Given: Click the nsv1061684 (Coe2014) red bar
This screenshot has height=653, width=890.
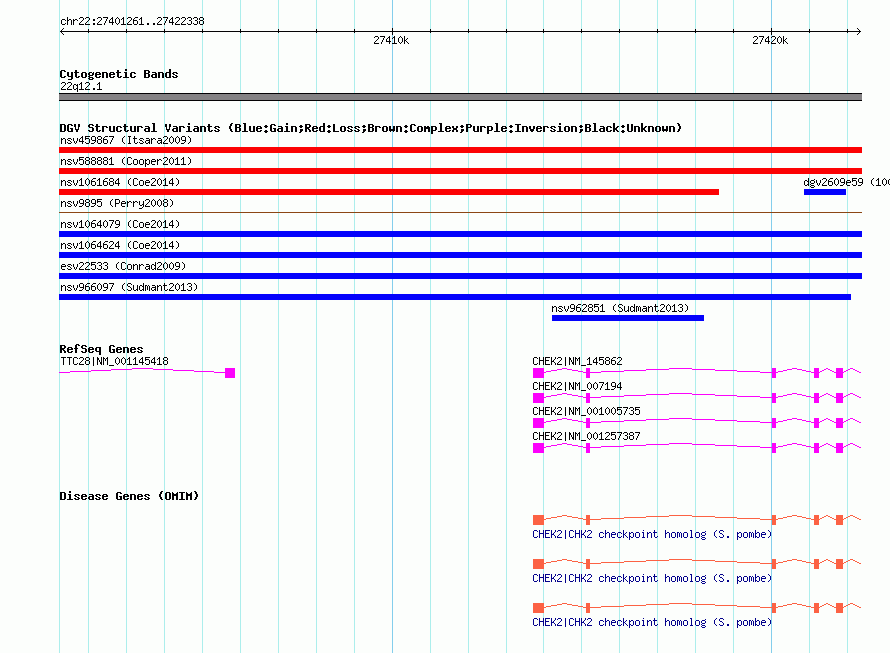Looking at the screenshot, I should [389, 192].
